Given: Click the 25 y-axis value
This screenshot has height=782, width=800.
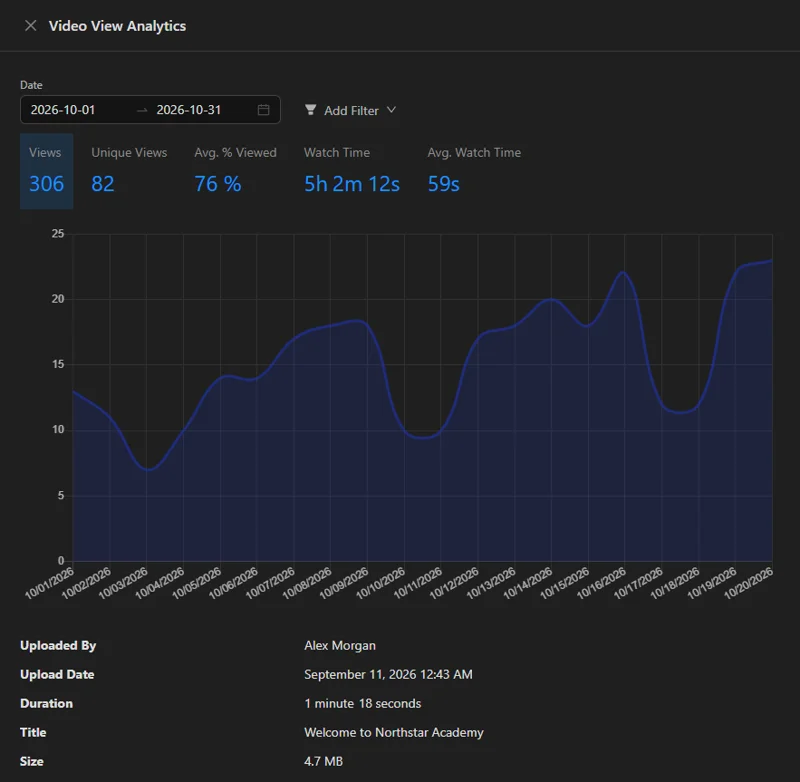Looking at the screenshot, I should pyautogui.click(x=58, y=234).
